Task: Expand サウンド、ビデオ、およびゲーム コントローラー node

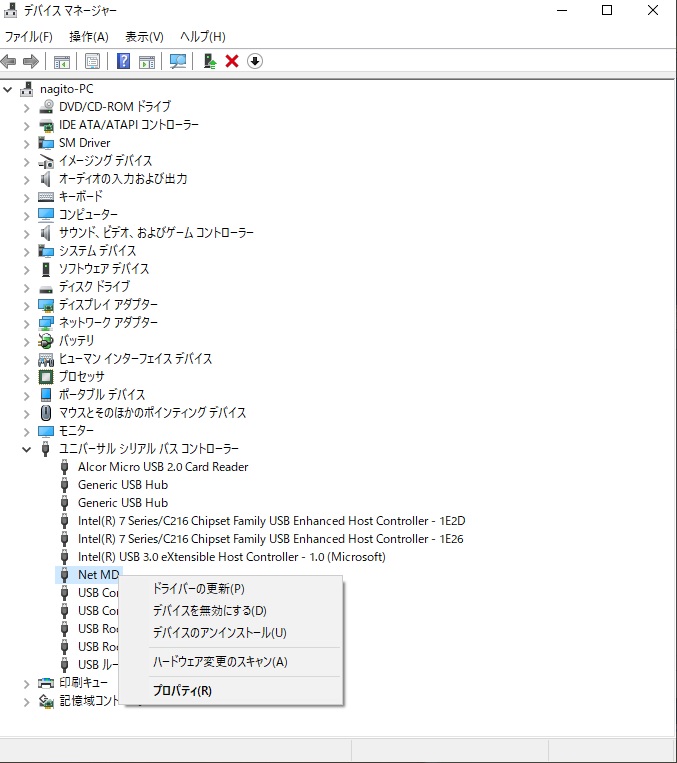Action: pos(27,234)
